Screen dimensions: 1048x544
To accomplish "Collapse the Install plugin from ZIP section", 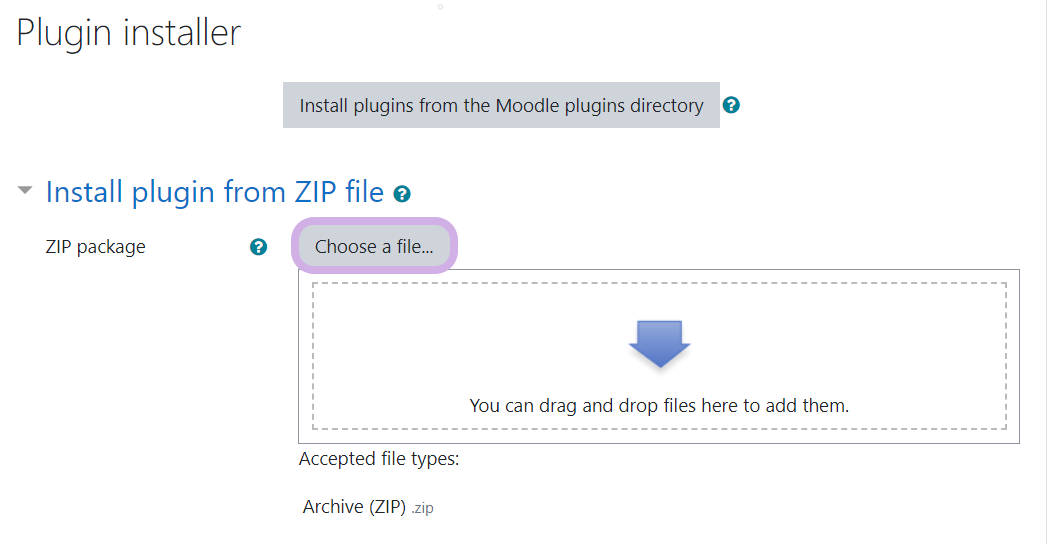I will click(x=25, y=191).
